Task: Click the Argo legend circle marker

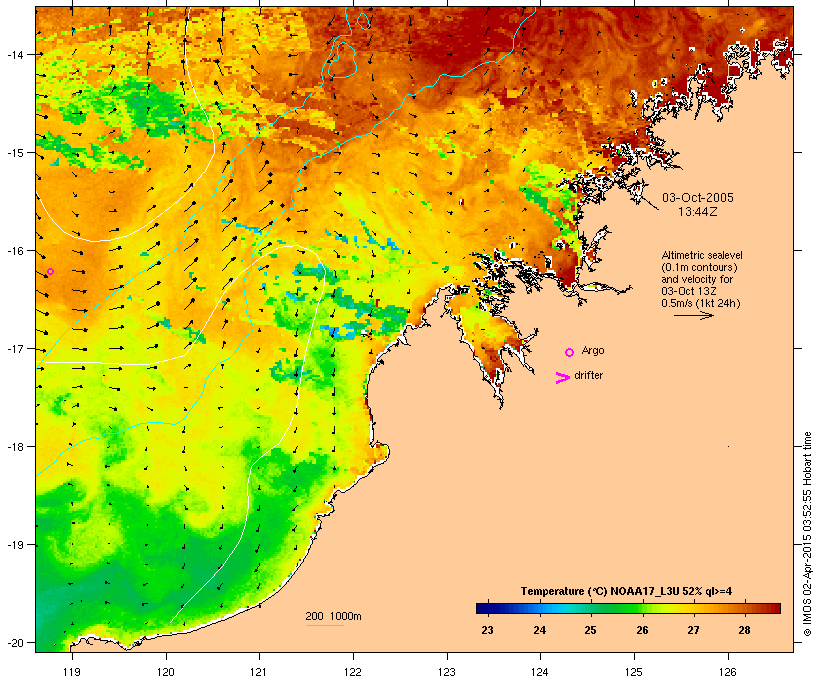Action: click(570, 353)
